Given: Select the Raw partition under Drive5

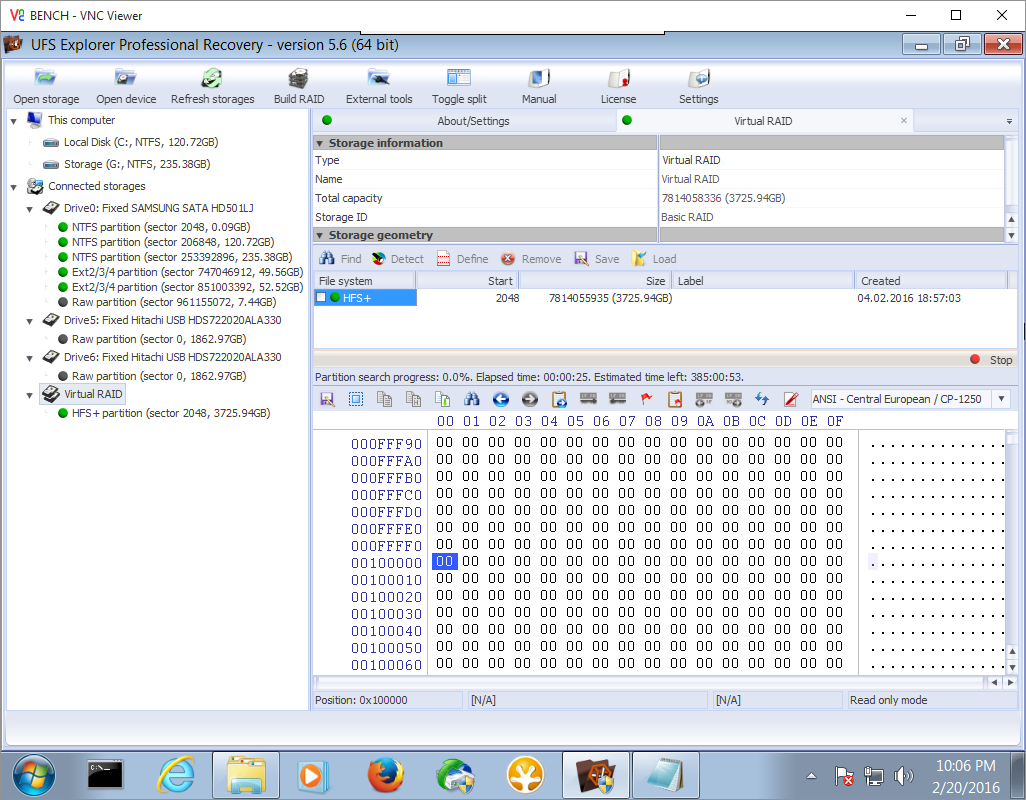Looking at the screenshot, I should point(159,339).
